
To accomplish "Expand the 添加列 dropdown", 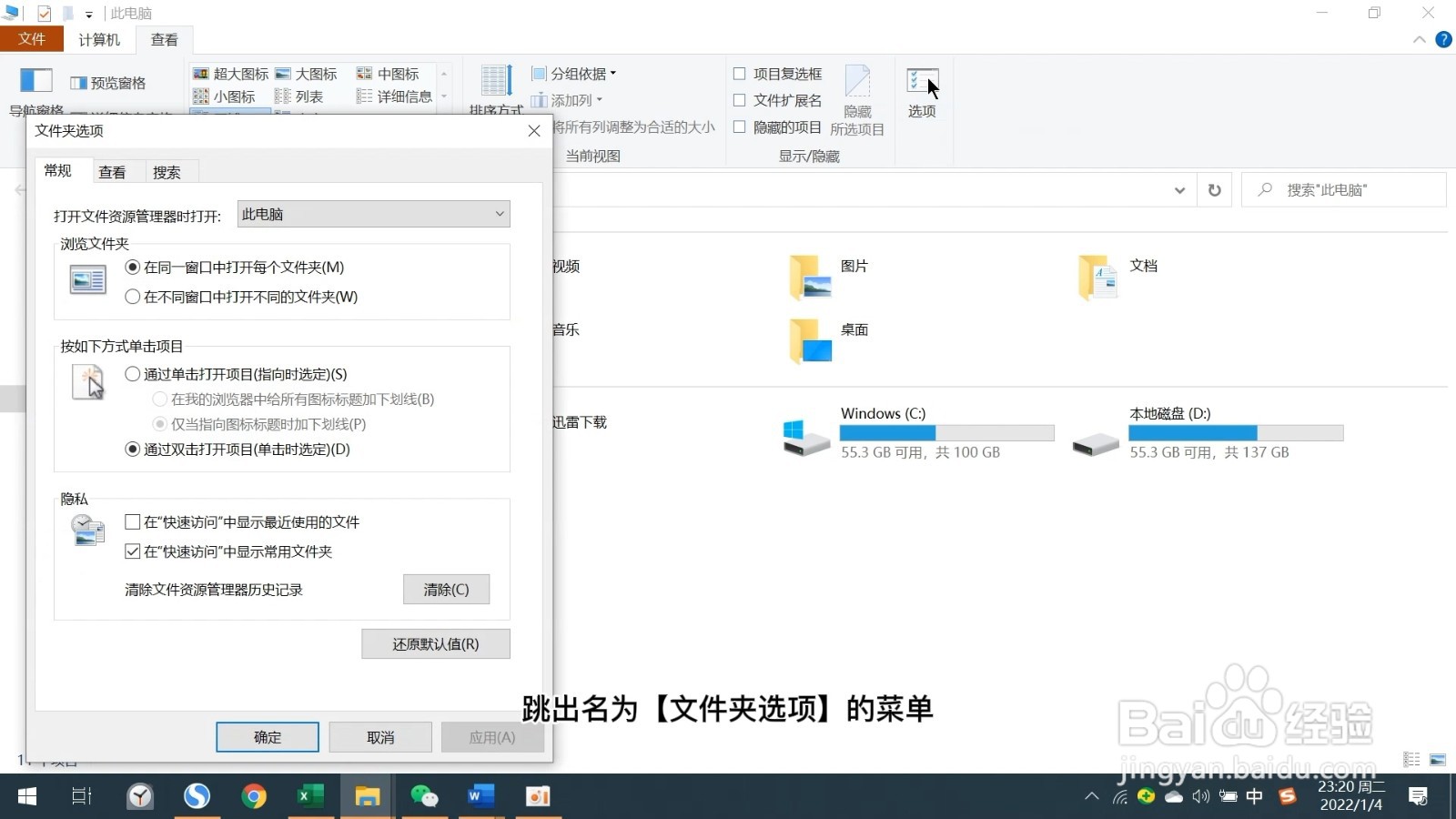I will tap(567, 100).
